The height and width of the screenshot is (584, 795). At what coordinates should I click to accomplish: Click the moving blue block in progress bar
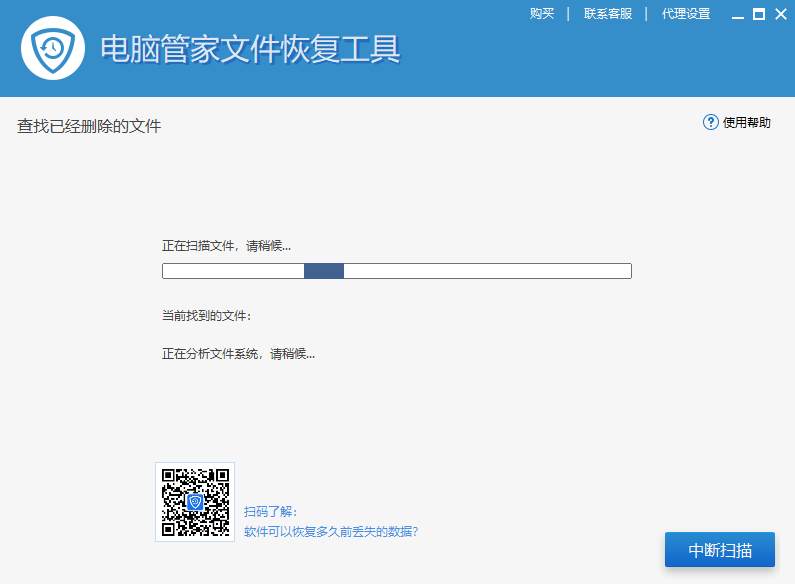click(324, 271)
